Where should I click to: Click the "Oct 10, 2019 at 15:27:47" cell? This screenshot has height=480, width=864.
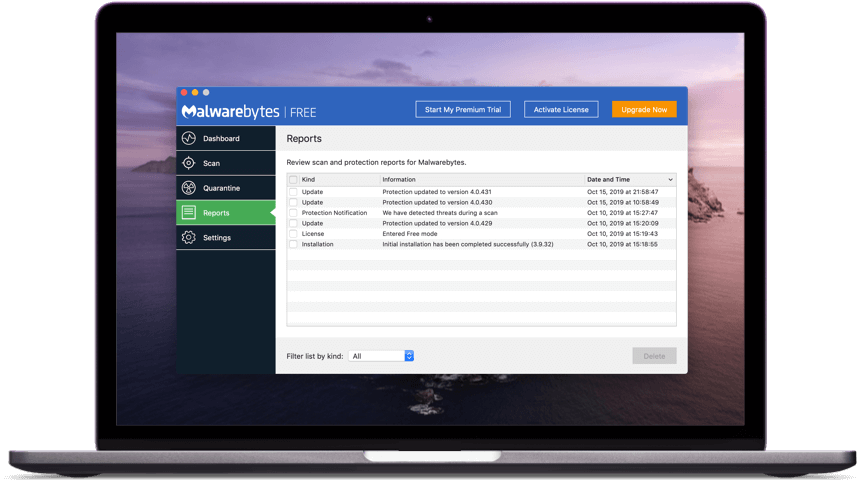pyautogui.click(x=622, y=213)
